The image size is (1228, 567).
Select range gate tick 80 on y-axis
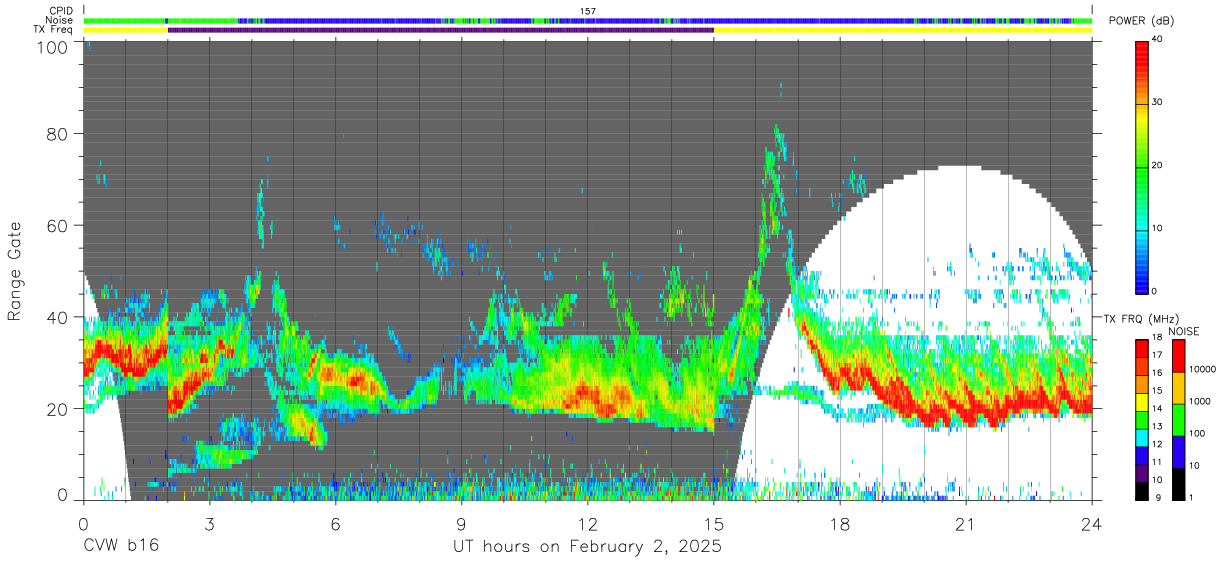57,133
